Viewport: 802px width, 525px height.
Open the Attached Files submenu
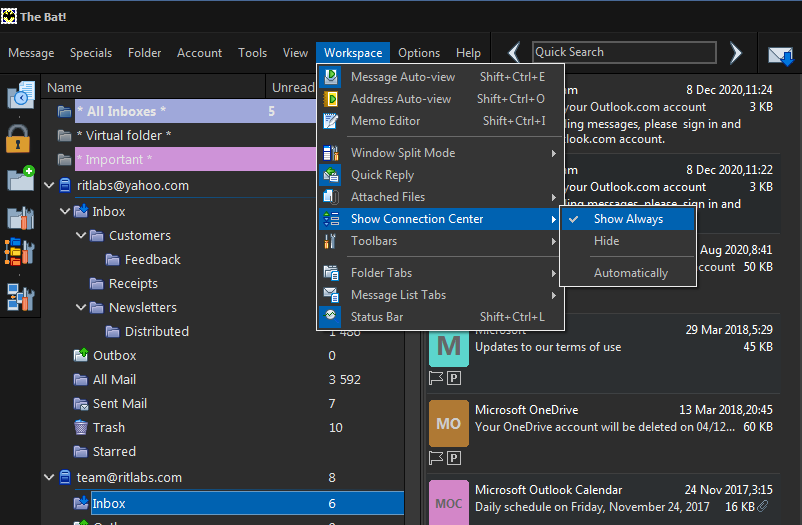click(x=440, y=197)
